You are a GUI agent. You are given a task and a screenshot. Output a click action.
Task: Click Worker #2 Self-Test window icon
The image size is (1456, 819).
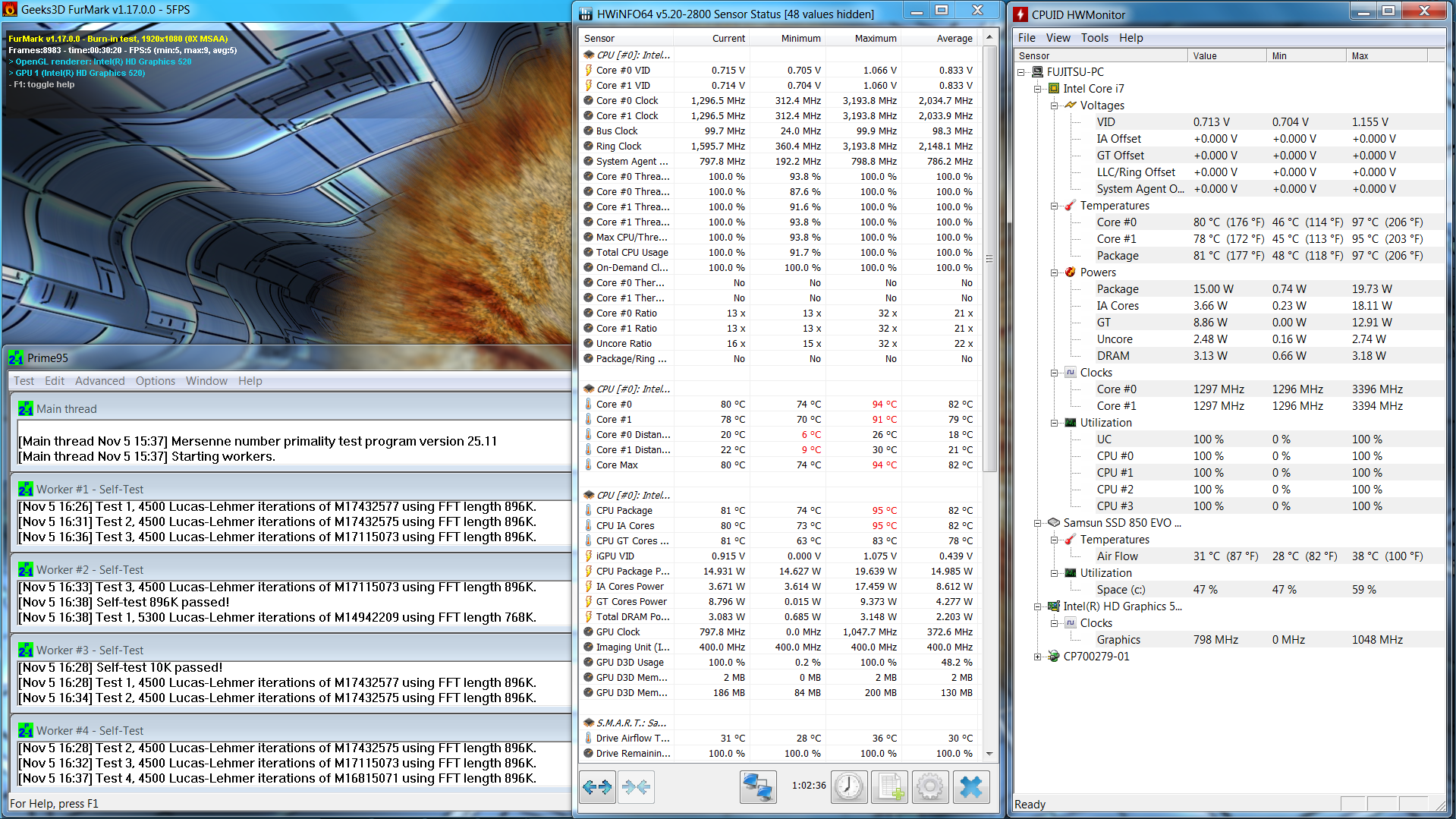coord(26,569)
